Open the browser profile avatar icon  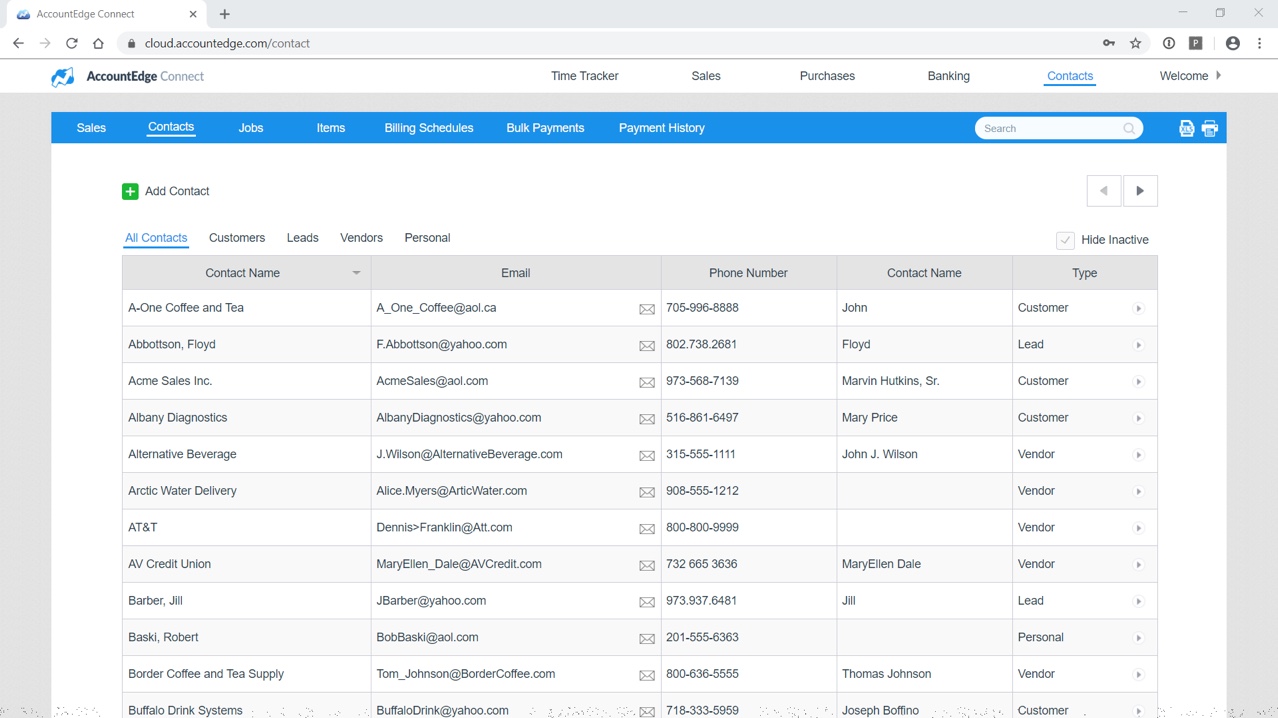click(x=1233, y=43)
